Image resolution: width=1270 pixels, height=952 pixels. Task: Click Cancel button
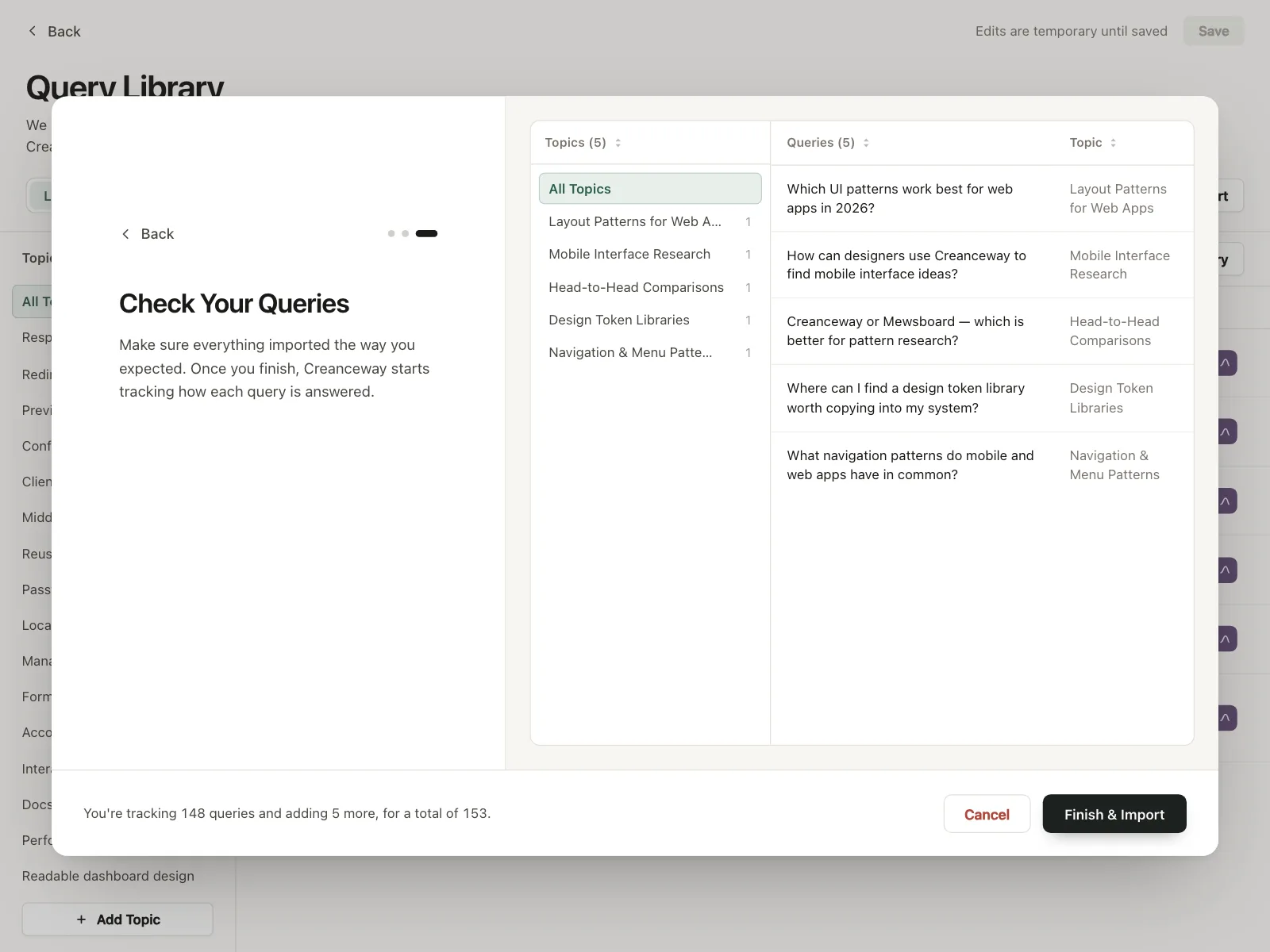pos(987,814)
